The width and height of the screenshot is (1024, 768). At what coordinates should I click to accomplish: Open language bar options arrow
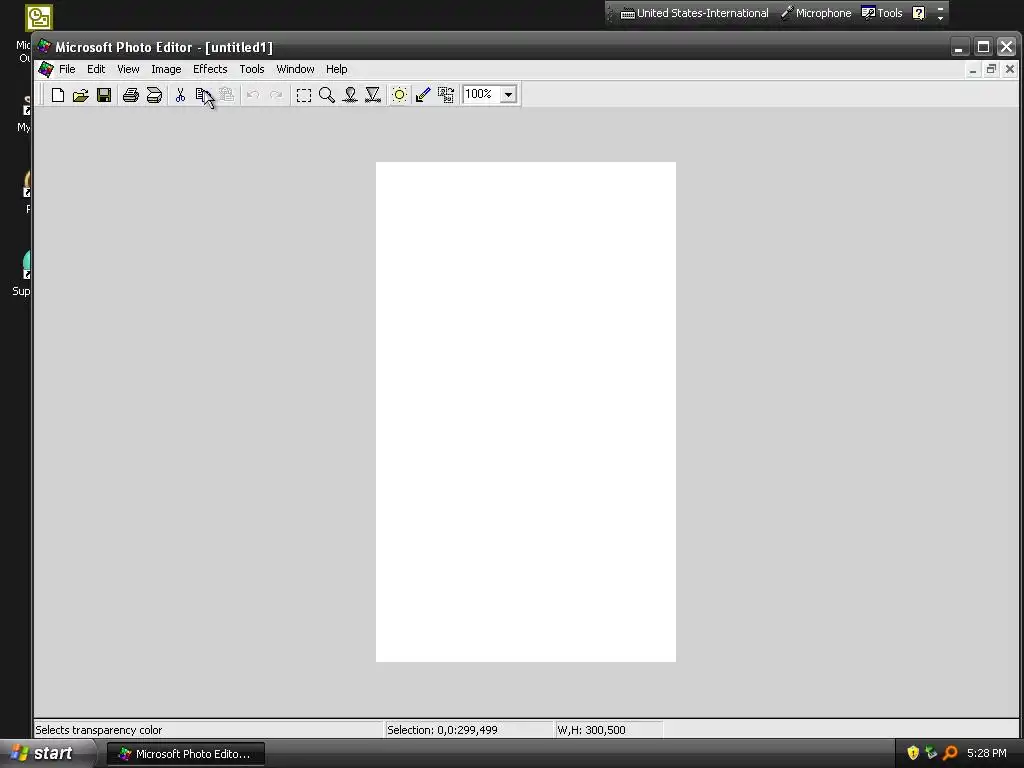[940, 18]
